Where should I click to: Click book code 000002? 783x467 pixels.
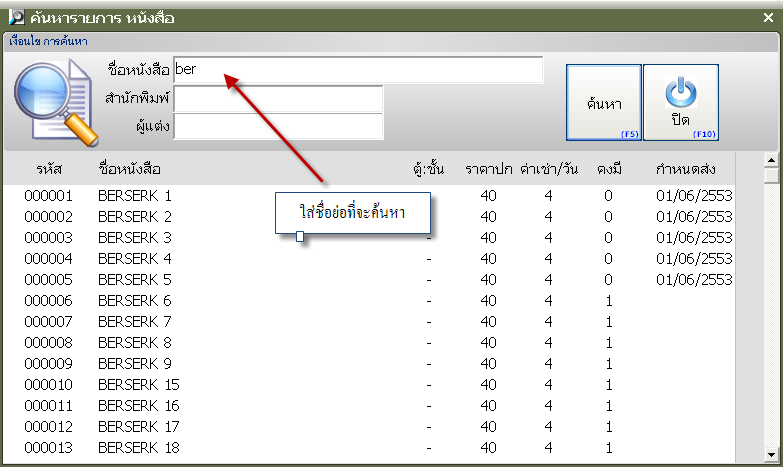[48, 217]
